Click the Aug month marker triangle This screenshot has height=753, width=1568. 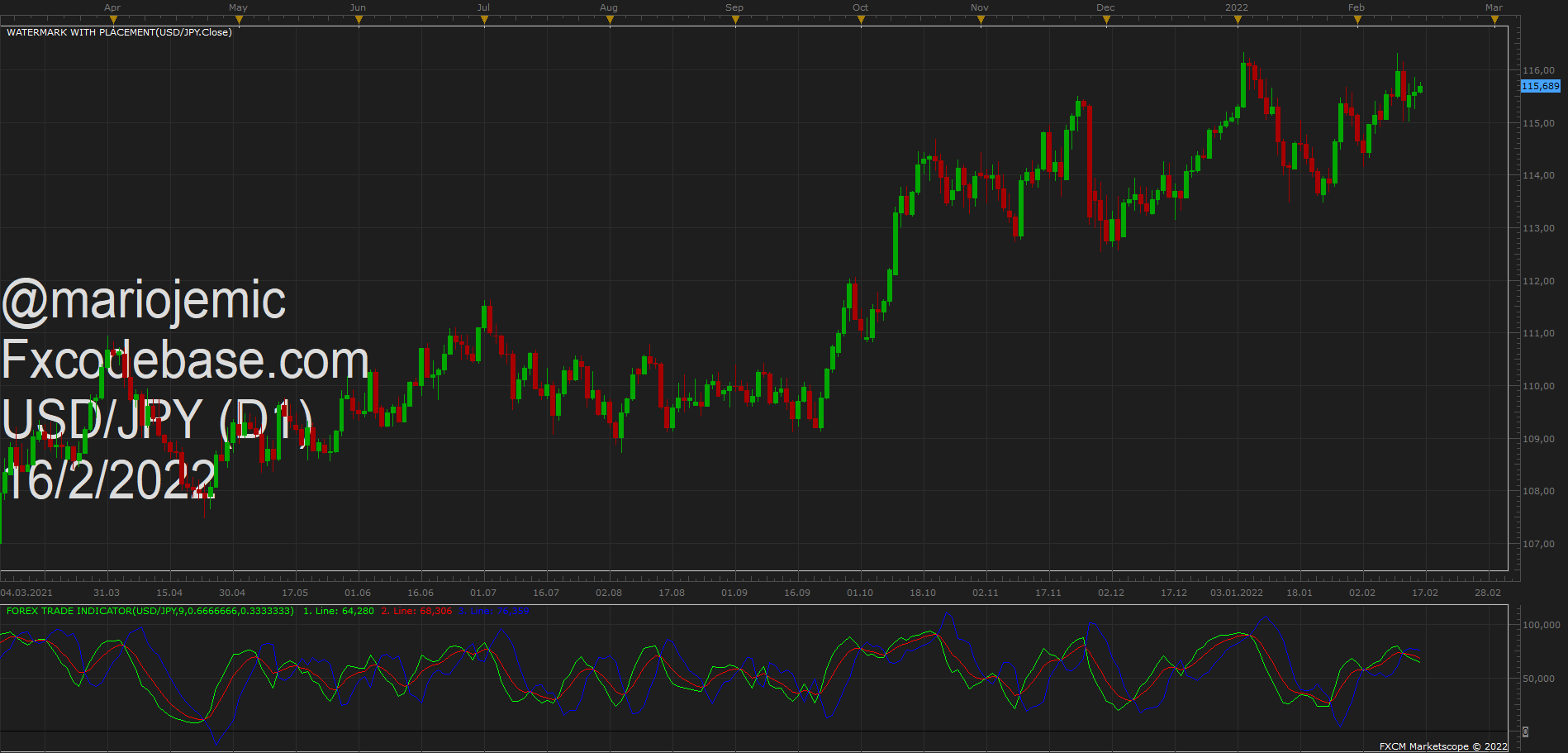pyautogui.click(x=610, y=20)
